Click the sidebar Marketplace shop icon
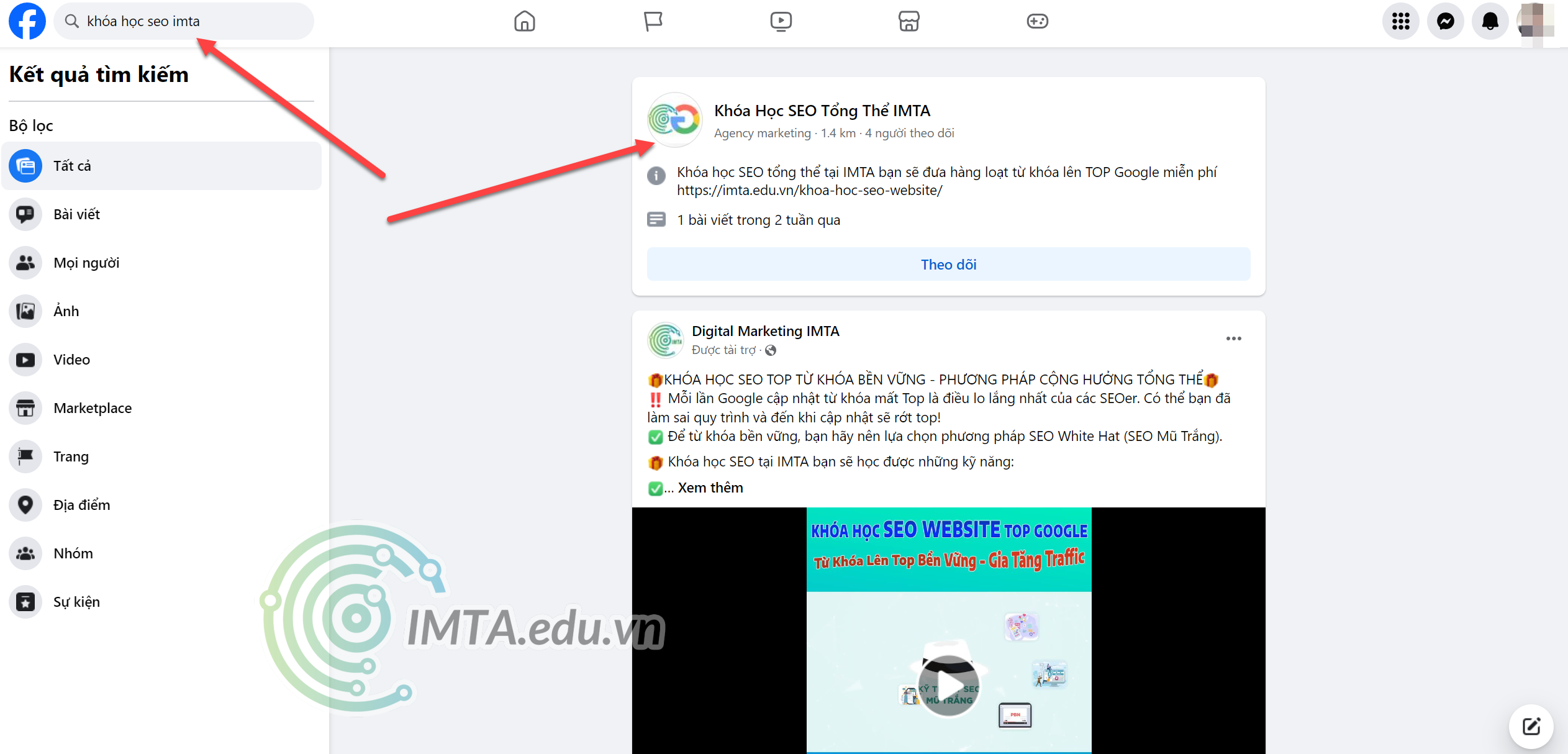The image size is (1568, 754). click(25, 408)
